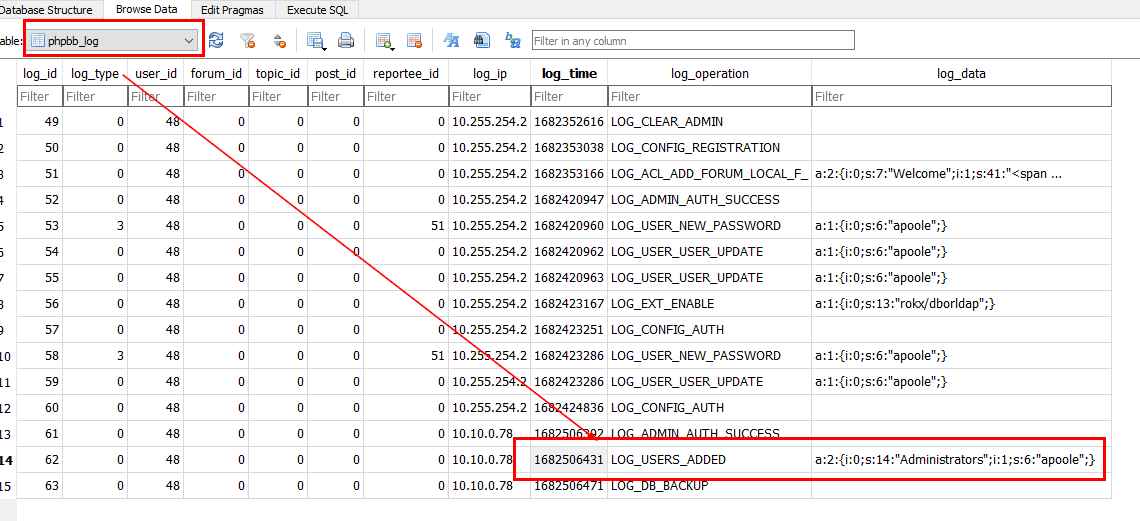This screenshot has width=1140, height=521.
Task: Open the Execute SQL tab
Action: point(319,9)
